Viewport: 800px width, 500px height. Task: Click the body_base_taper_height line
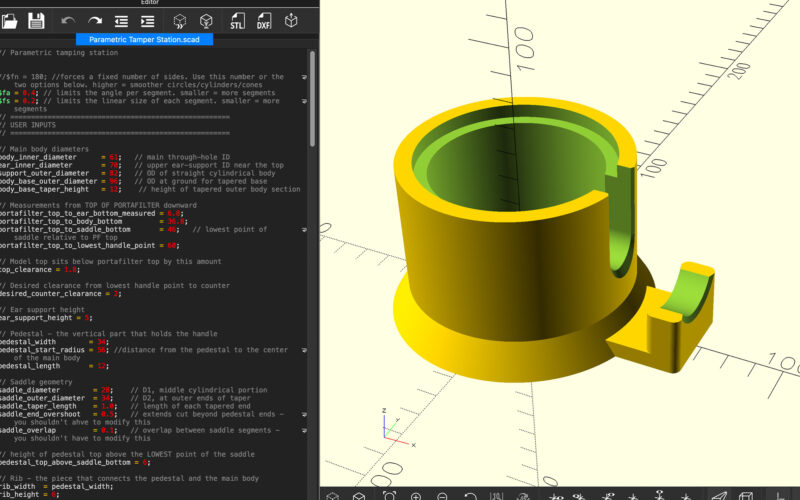150,189
